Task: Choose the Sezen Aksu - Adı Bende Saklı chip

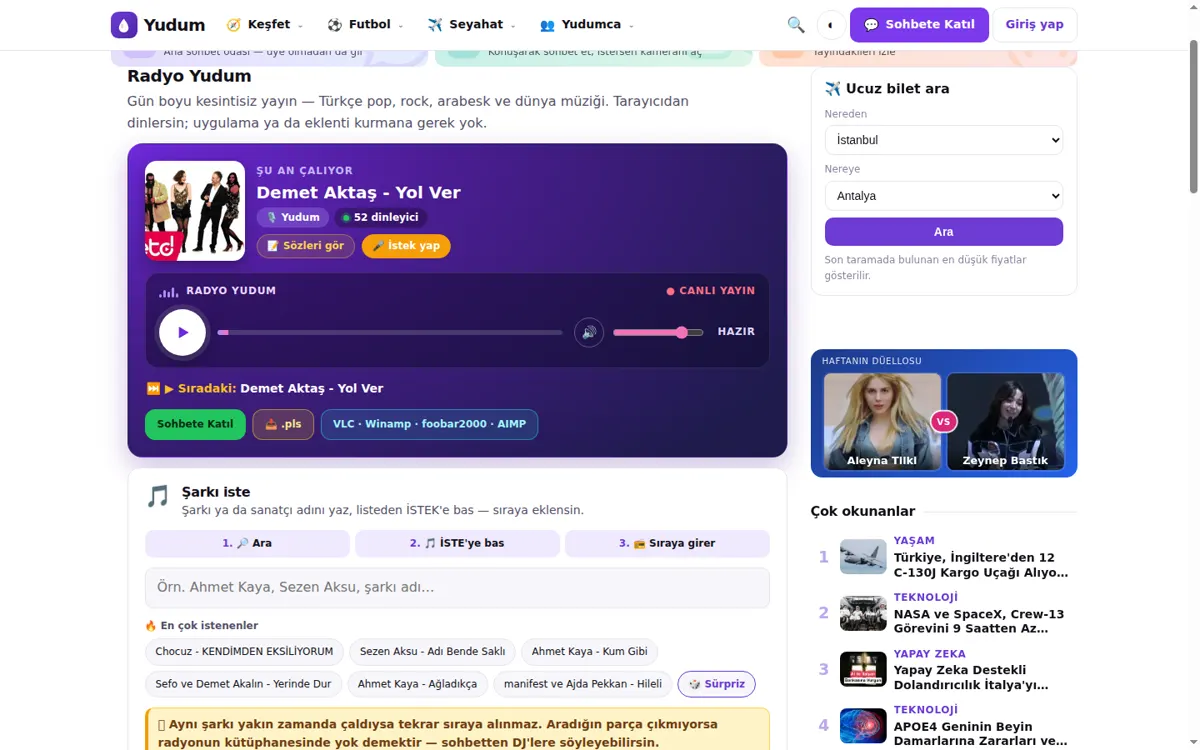Action: (432, 652)
